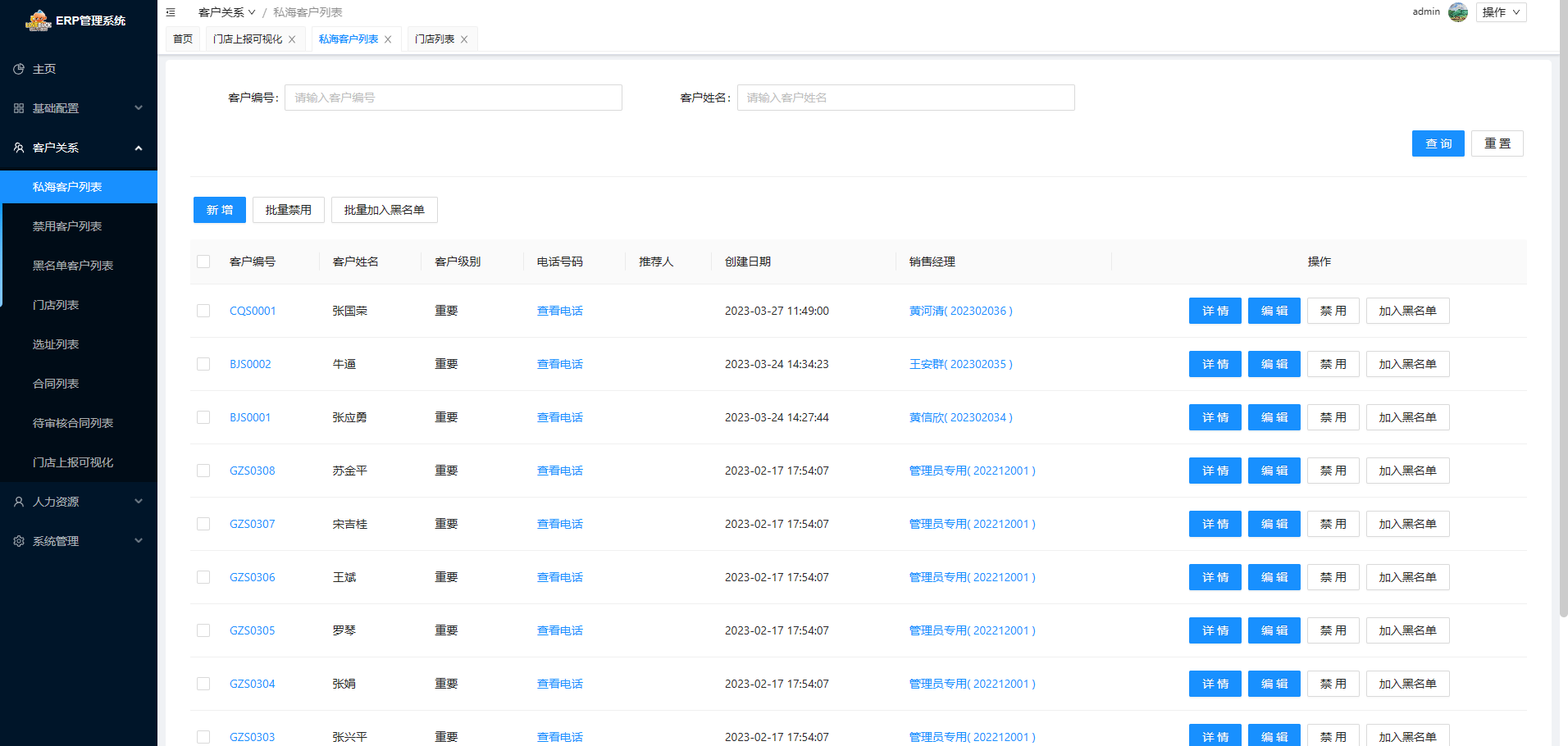The width and height of the screenshot is (1568, 746).
Task: Click the 系统管理 gear icon
Action: pyautogui.click(x=19, y=541)
